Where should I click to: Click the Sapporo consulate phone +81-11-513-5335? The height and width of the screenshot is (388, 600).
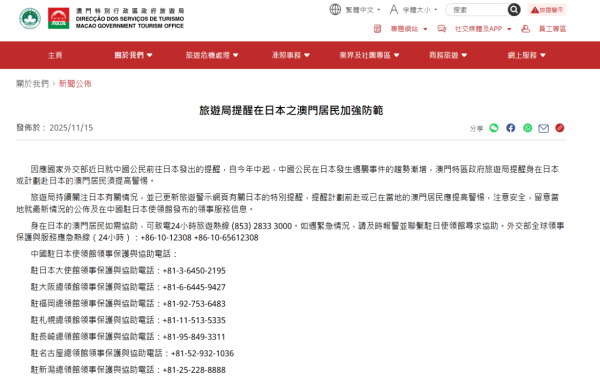tap(194, 320)
